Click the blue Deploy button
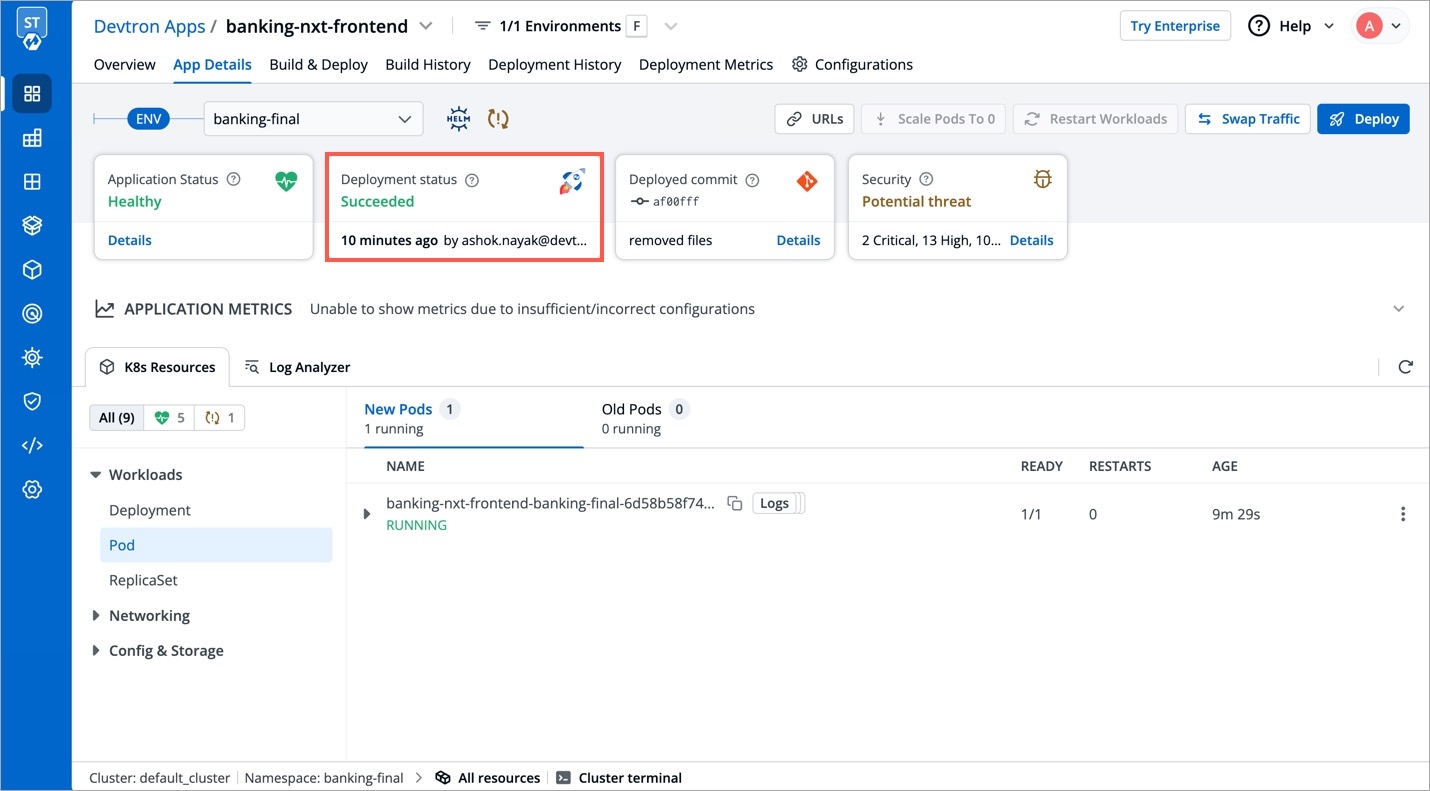Viewport: 1430px width, 791px height. click(1363, 119)
